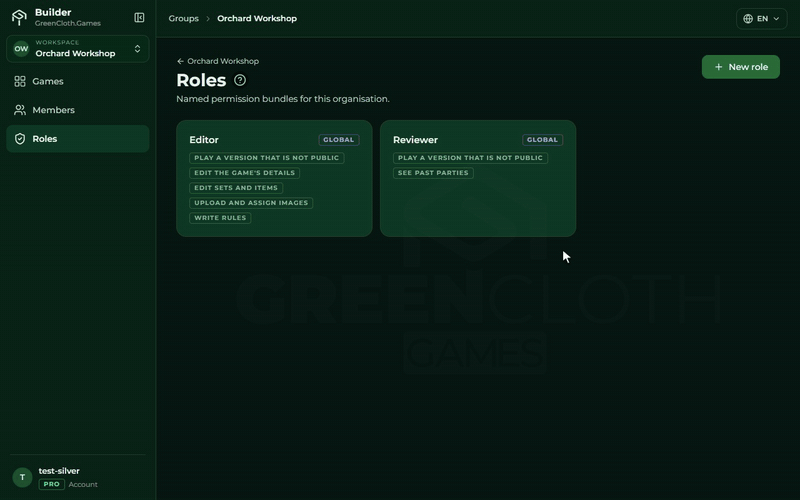Click Orchard Workshop in the breadcrumb

pos(257,18)
